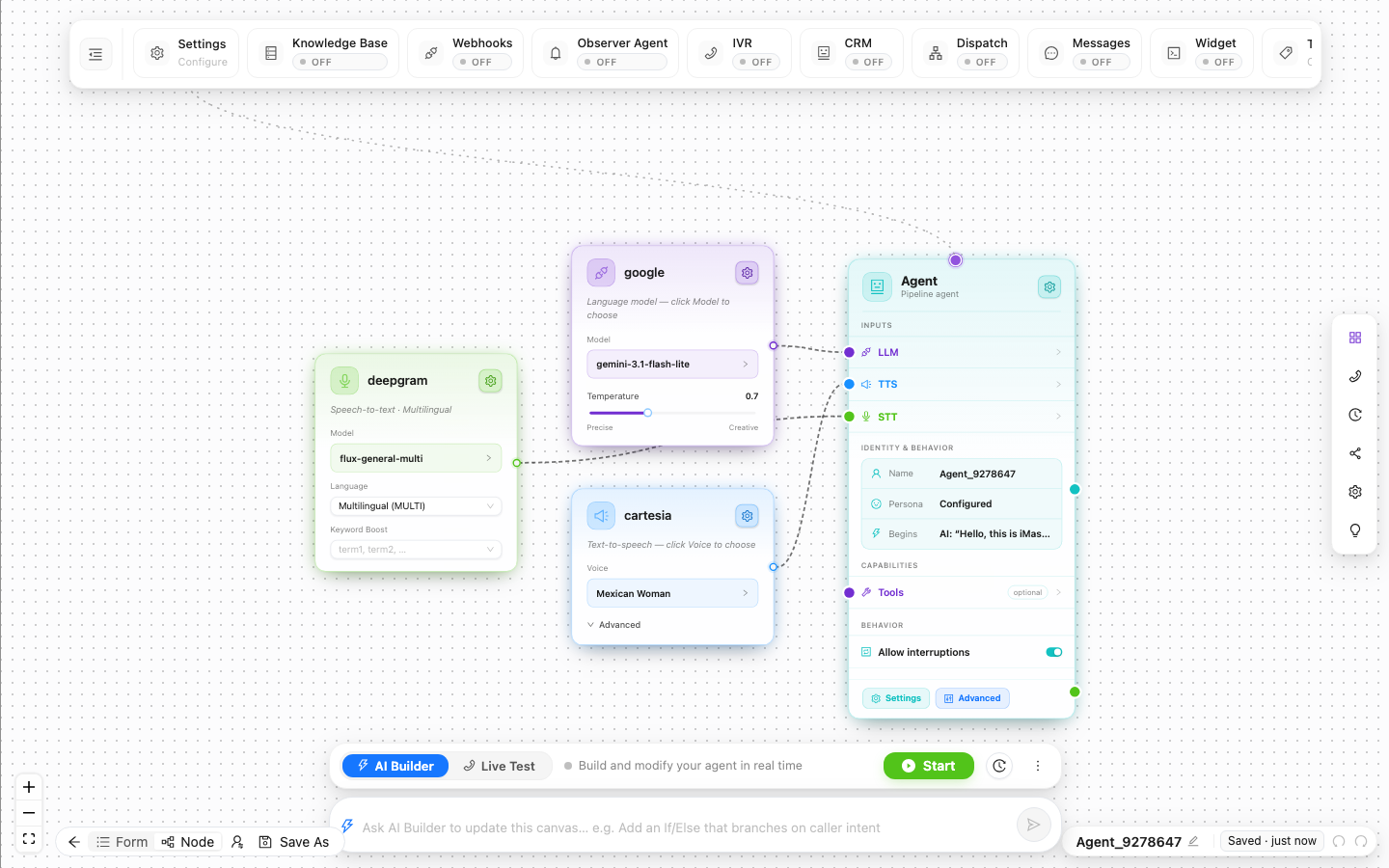Click lightbulb icon in right sidebar
This screenshot has width=1389, height=868.
coord(1355,530)
